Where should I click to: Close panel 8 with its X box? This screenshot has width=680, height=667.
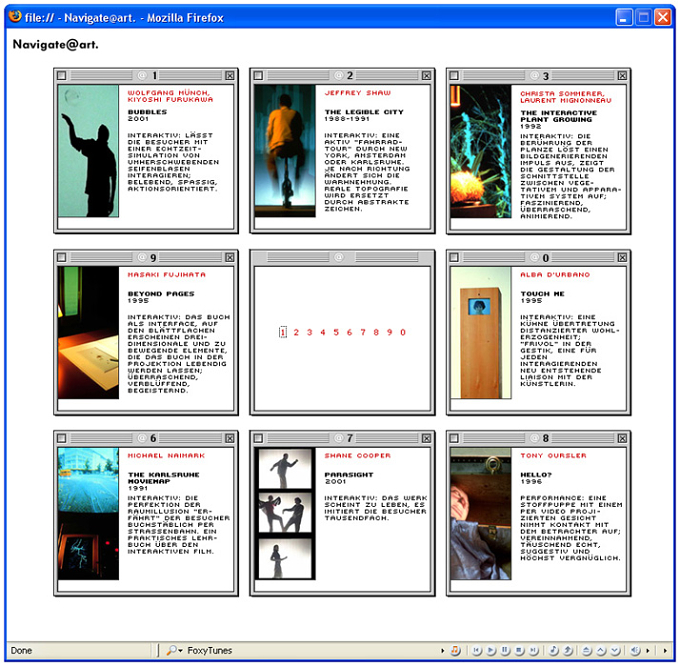pyautogui.click(x=622, y=438)
